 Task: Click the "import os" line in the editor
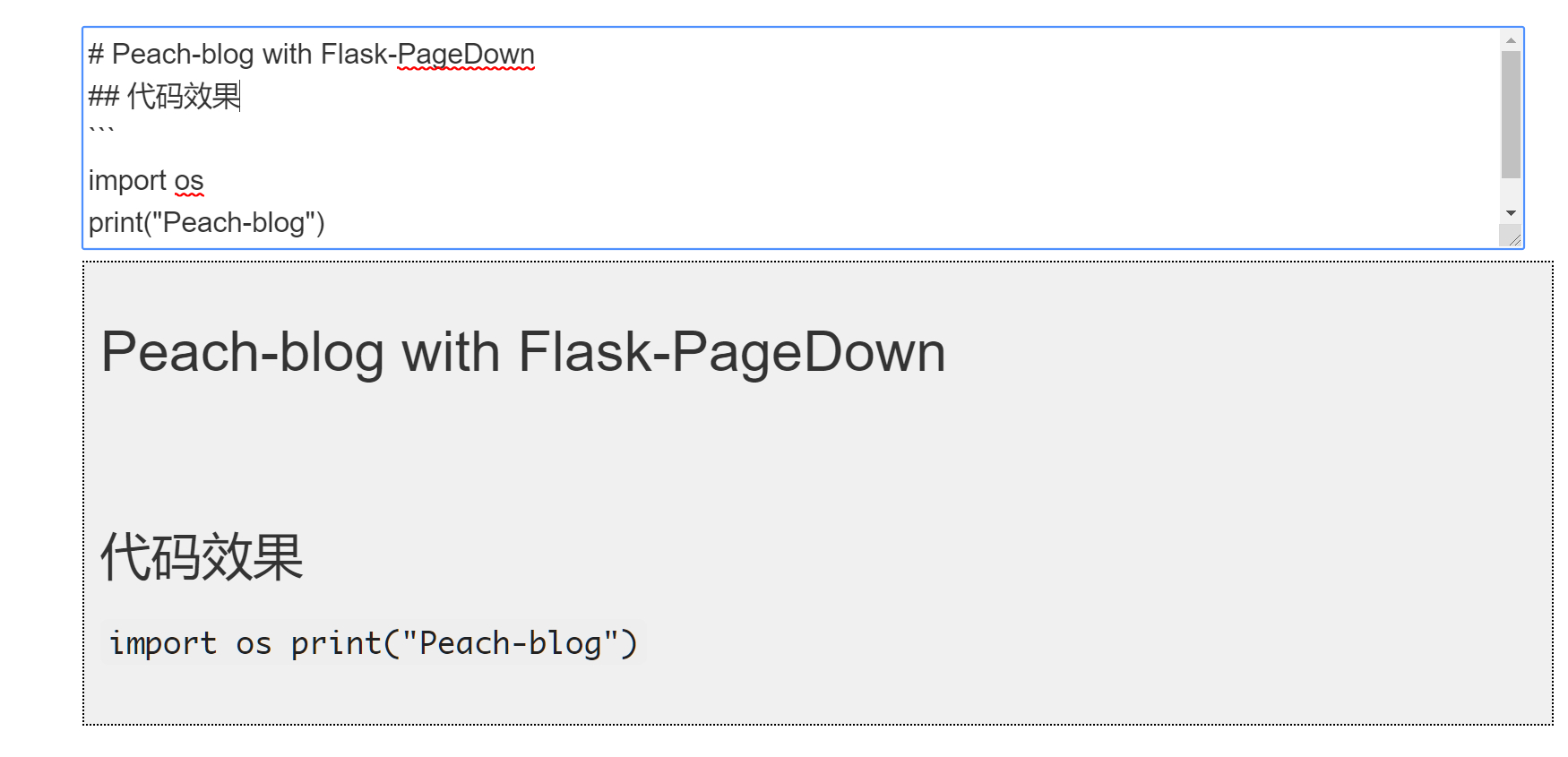click(146, 181)
